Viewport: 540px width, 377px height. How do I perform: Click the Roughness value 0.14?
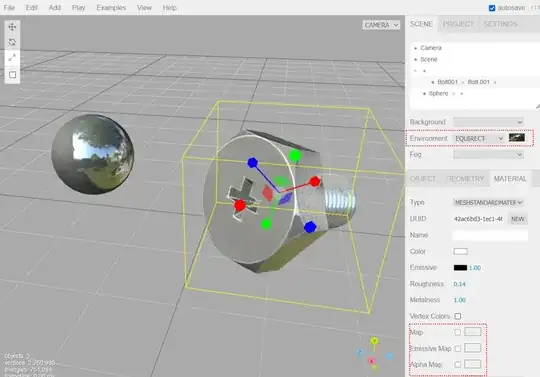460,284
